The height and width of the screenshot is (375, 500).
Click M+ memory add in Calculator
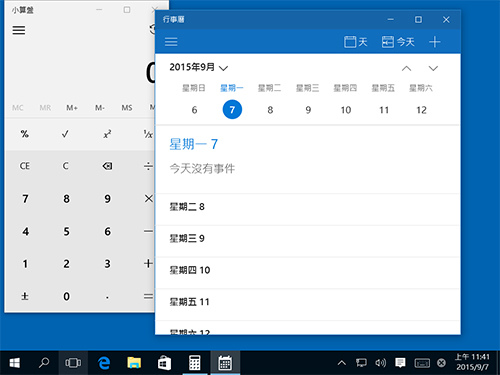72,108
